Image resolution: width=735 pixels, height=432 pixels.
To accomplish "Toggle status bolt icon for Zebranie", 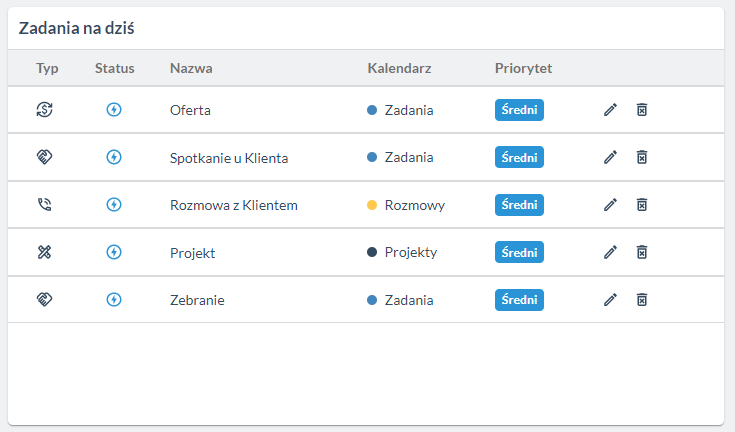I will [x=114, y=299].
